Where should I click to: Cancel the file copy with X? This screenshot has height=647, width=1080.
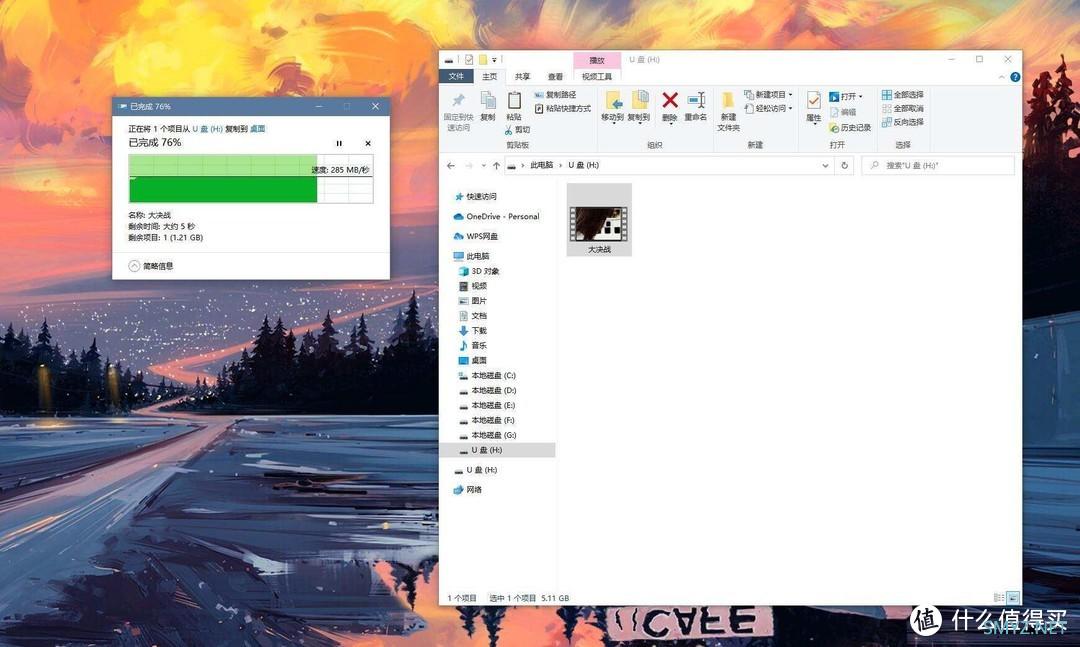point(368,143)
